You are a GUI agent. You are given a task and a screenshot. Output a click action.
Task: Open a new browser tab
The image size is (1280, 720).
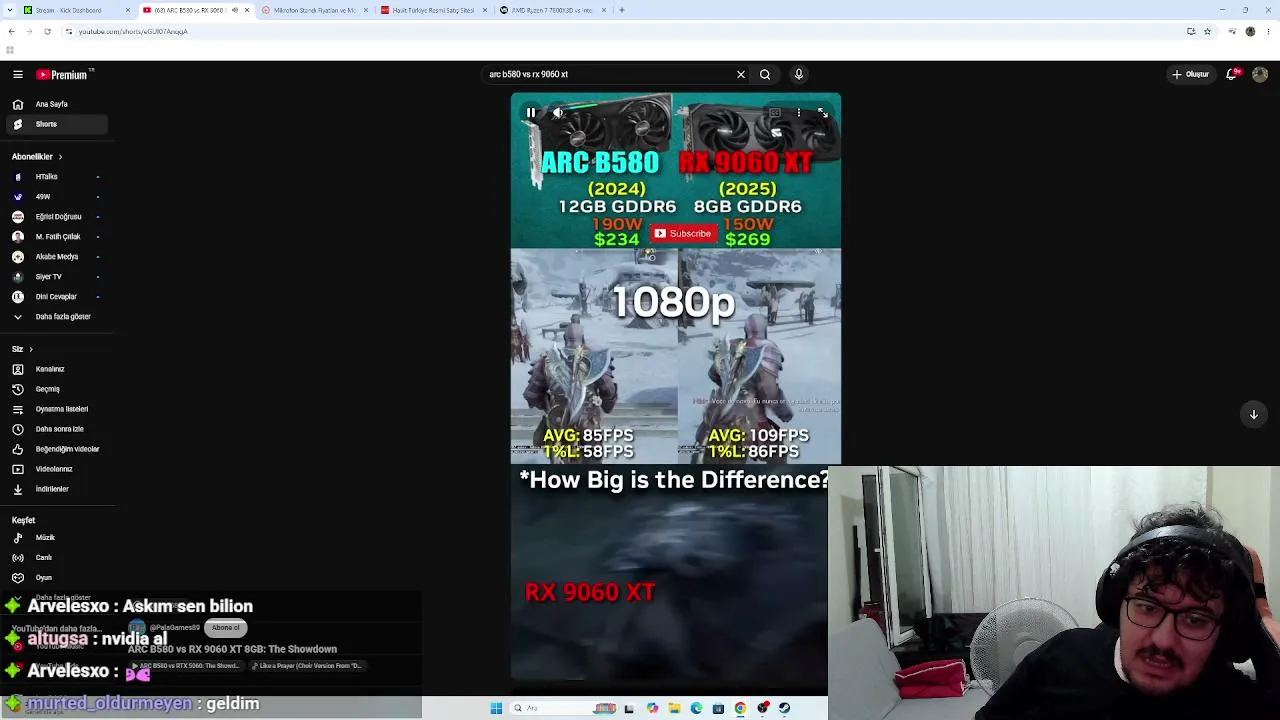622,10
